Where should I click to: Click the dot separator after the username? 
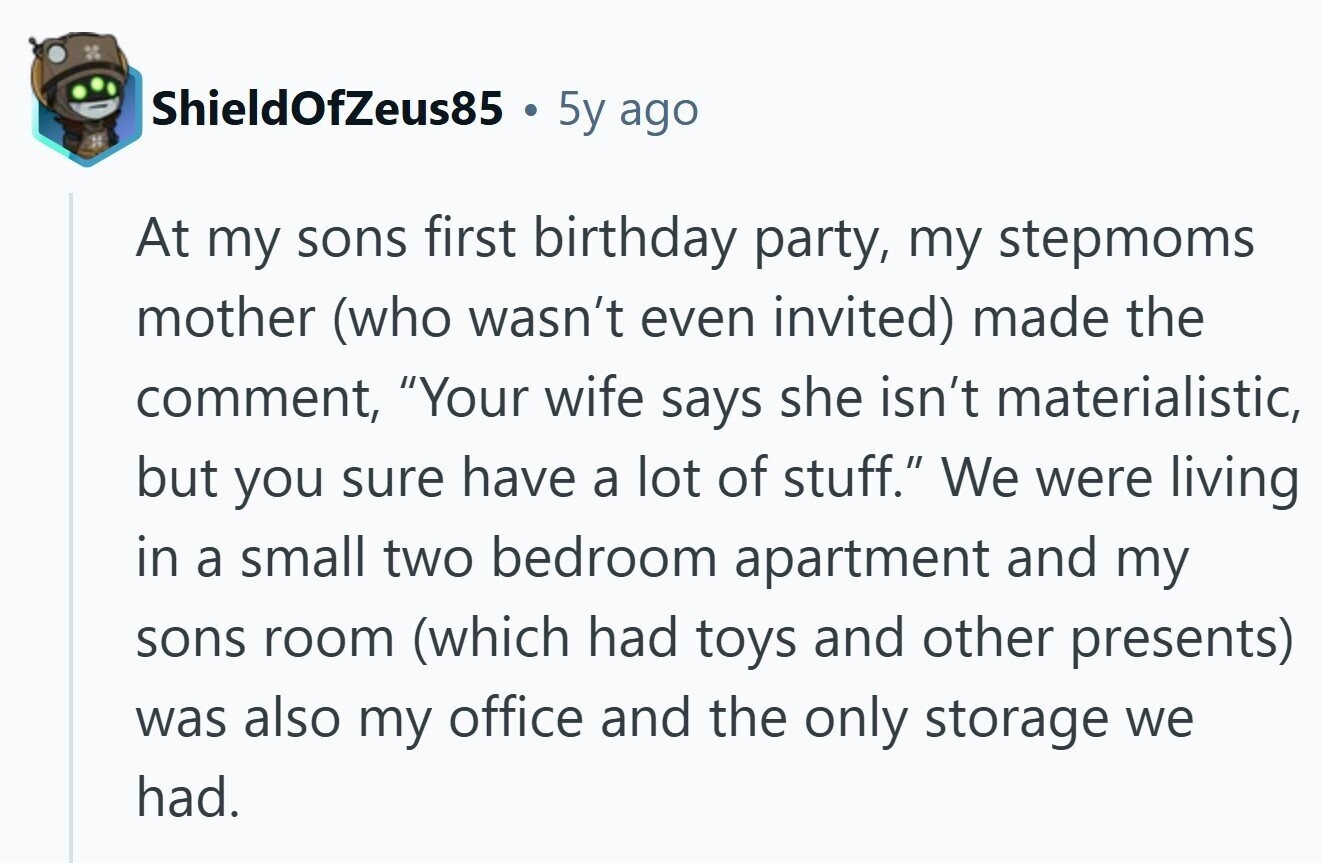click(x=530, y=111)
